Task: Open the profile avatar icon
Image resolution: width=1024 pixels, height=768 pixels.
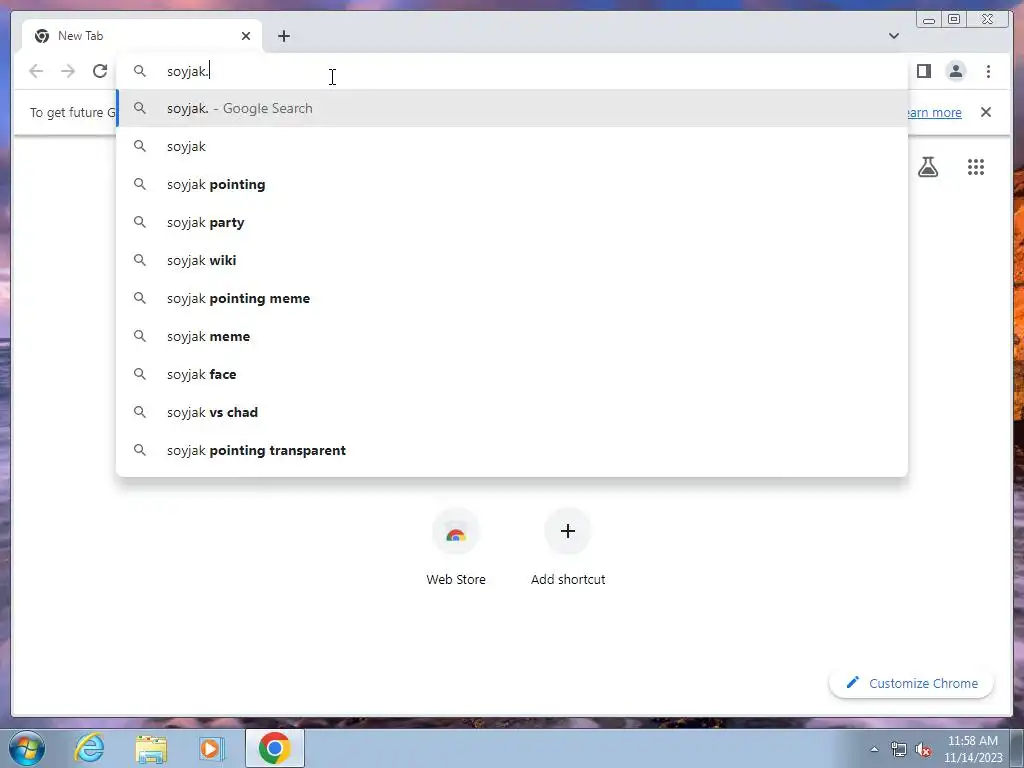Action: (x=955, y=71)
